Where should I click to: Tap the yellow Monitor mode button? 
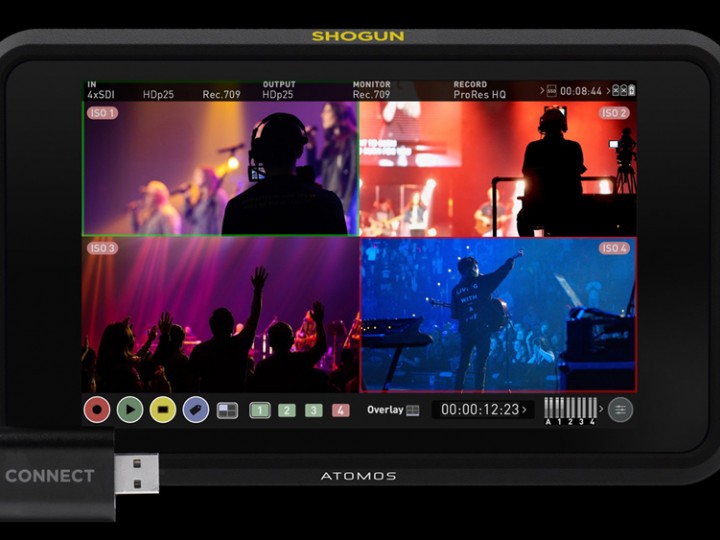coord(163,409)
